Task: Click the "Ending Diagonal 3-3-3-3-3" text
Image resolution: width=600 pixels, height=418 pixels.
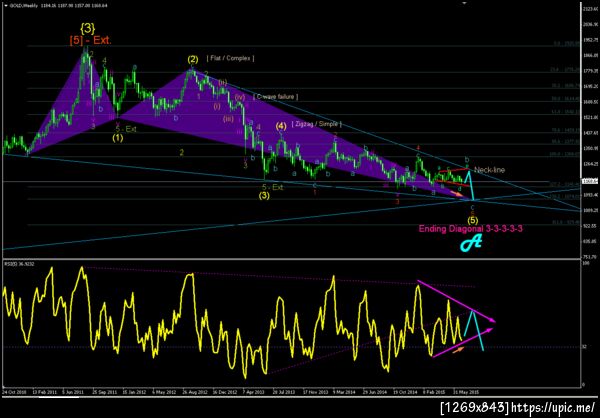Action: tap(471, 229)
